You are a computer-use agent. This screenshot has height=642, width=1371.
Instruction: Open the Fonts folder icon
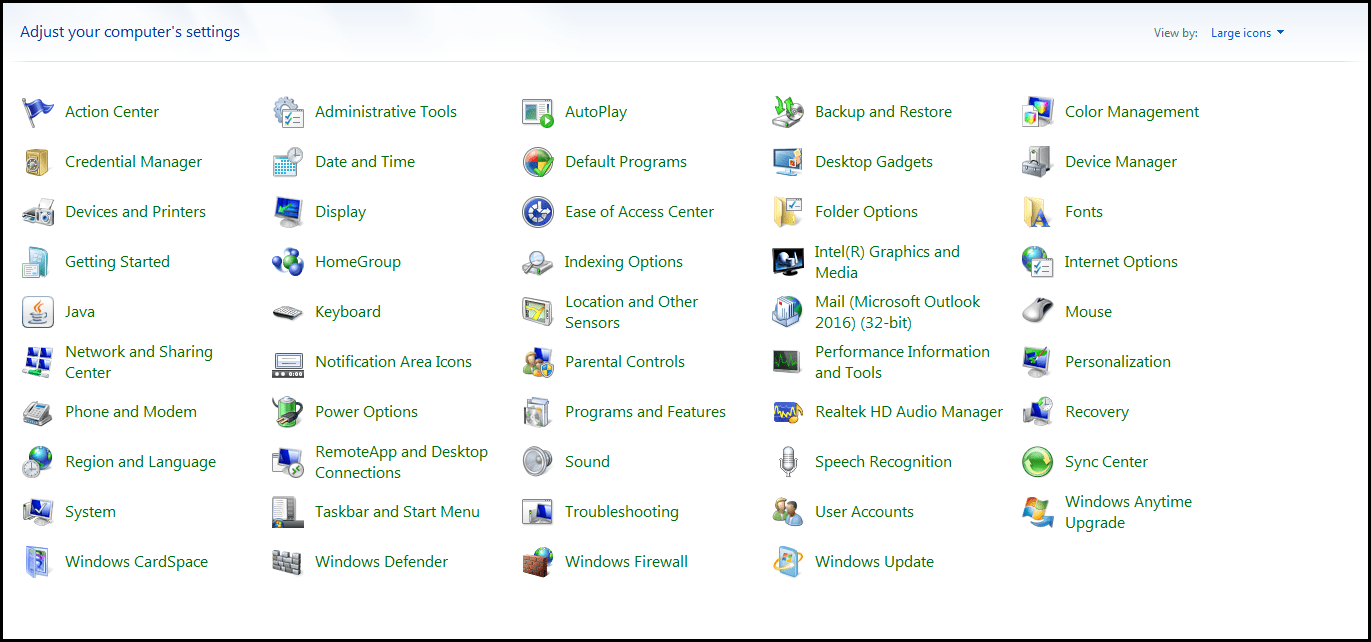pos(1038,212)
